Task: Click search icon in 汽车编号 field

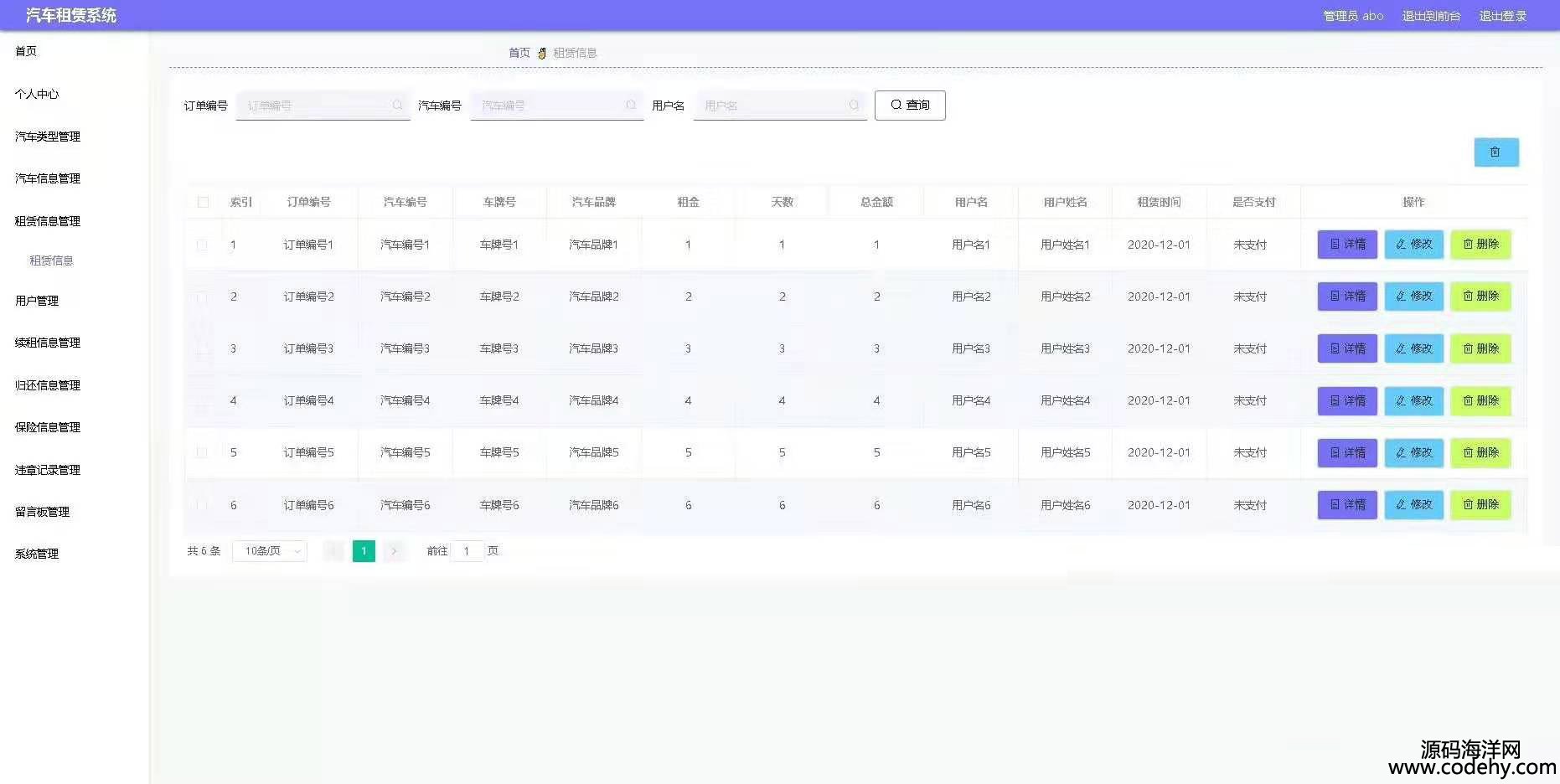Action: (631, 106)
